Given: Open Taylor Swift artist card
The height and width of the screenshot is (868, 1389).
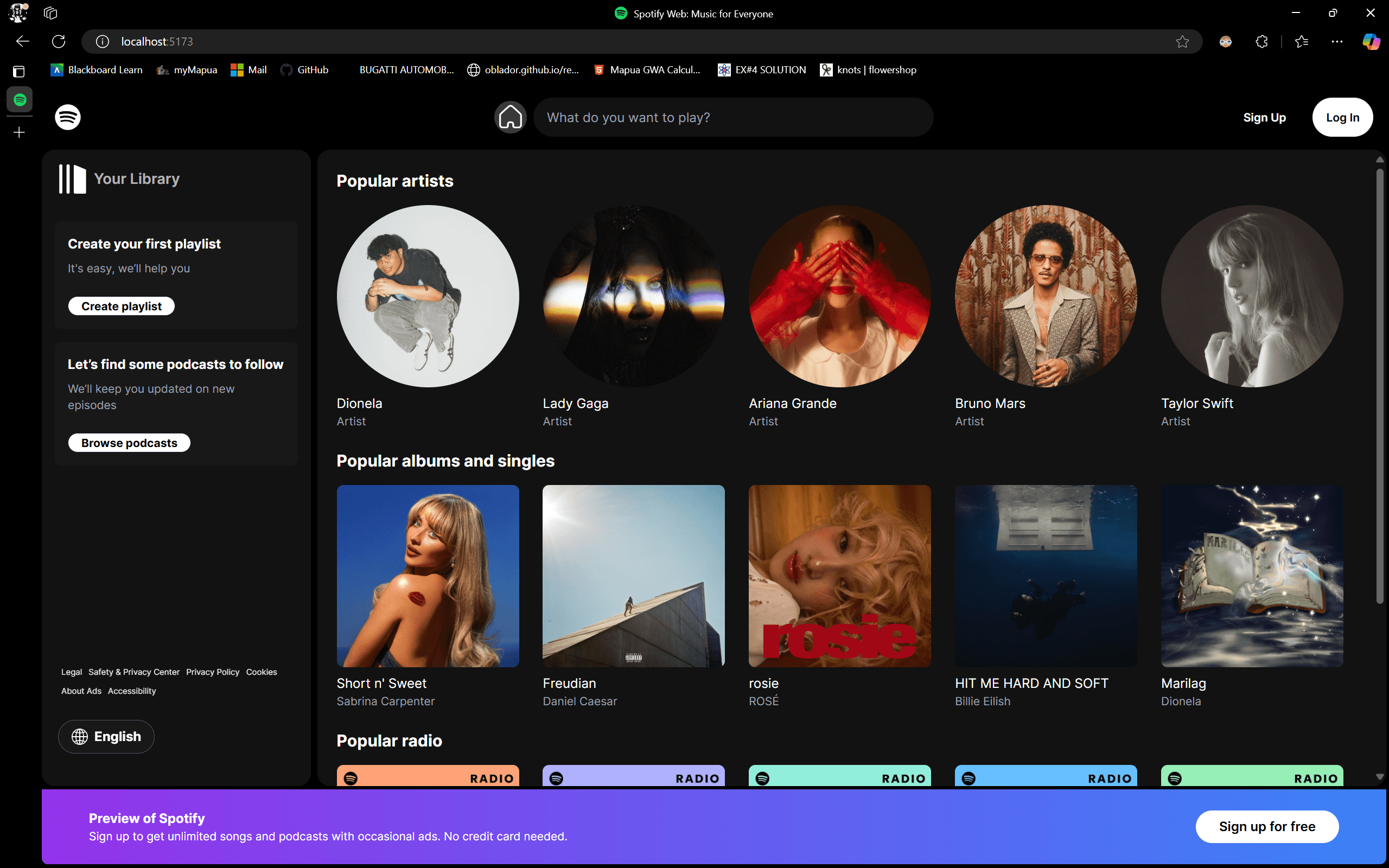Looking at the screenshot, I should pos(1252,316).
